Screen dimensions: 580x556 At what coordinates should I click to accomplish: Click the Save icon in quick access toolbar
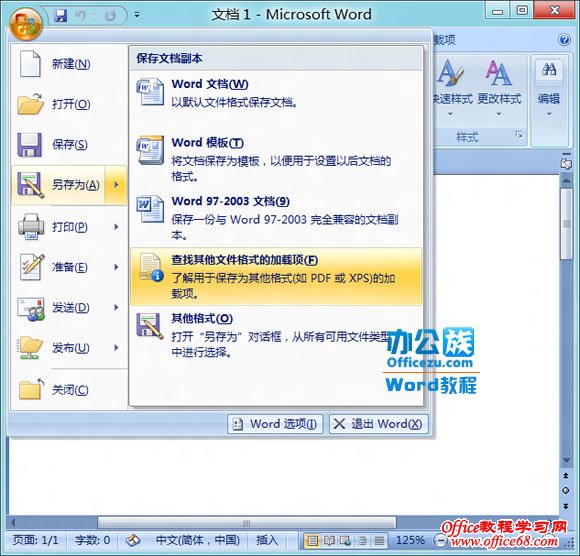[x=61, y=16]
